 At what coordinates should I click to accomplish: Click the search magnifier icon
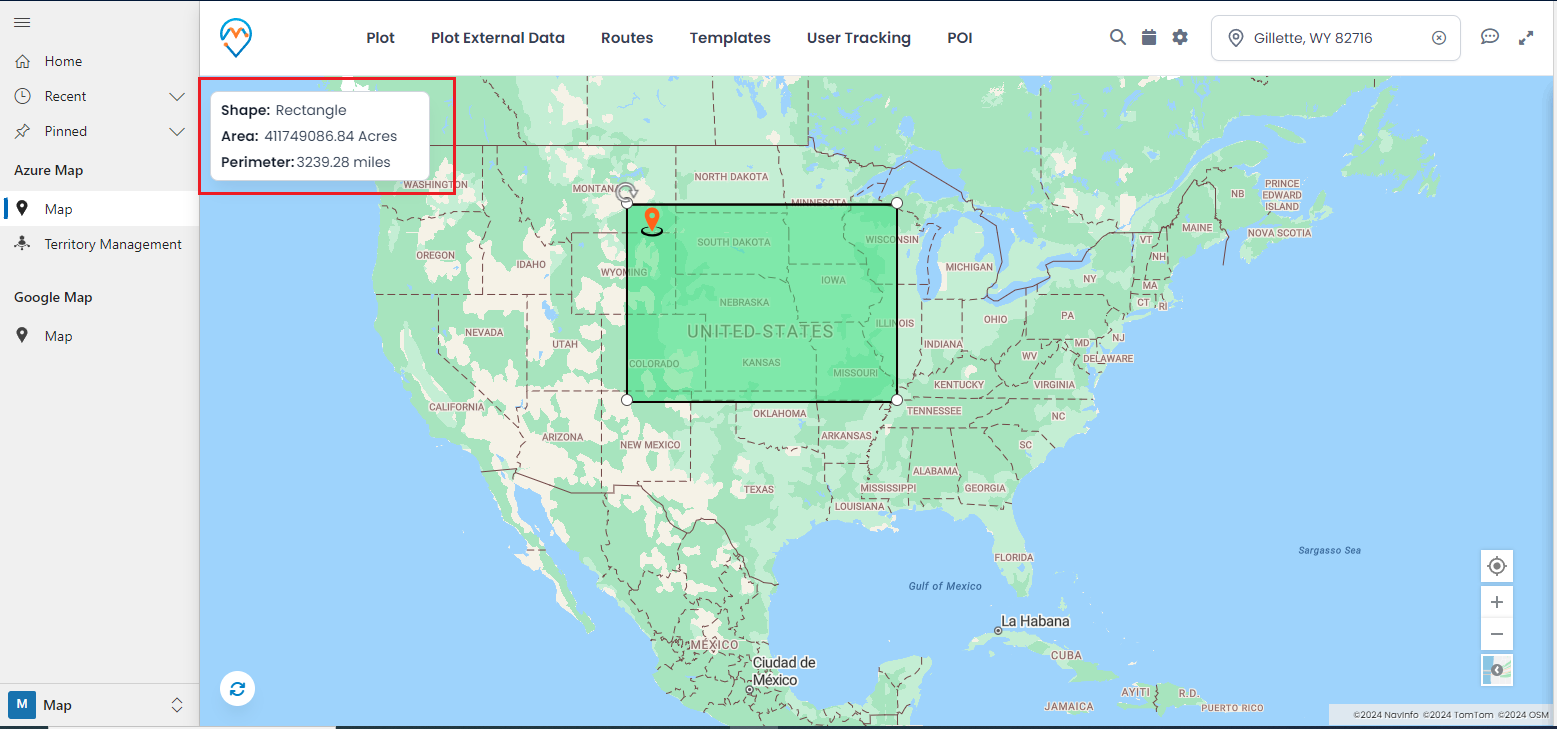(x=1118, y=37)
